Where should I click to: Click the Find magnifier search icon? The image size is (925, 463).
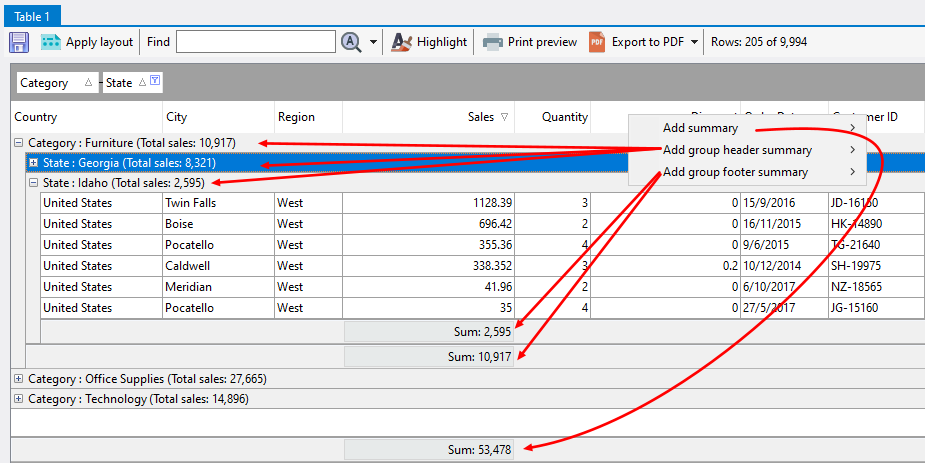click(351, 42)
